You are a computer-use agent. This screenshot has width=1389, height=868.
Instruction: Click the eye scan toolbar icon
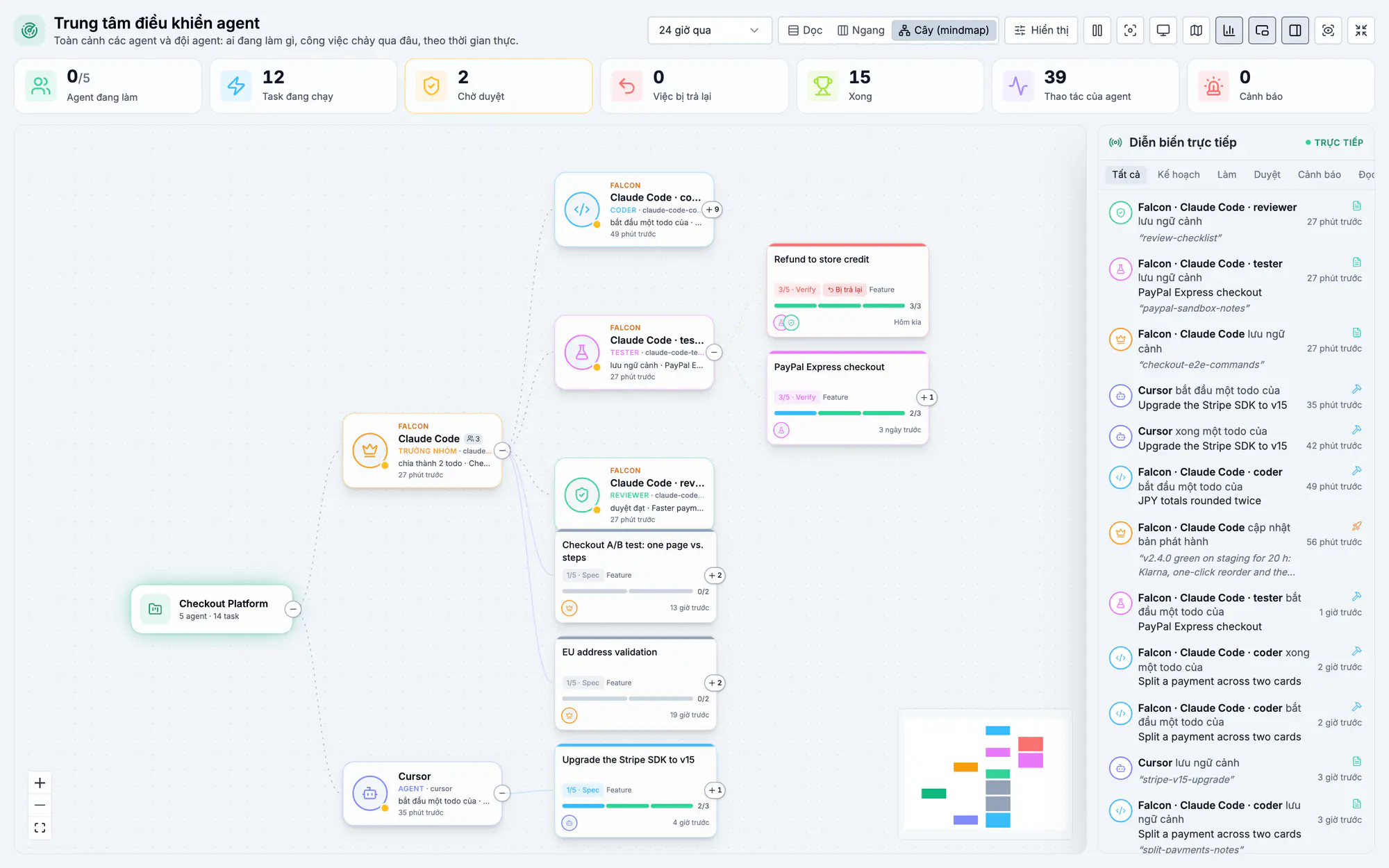[1328, 31]
